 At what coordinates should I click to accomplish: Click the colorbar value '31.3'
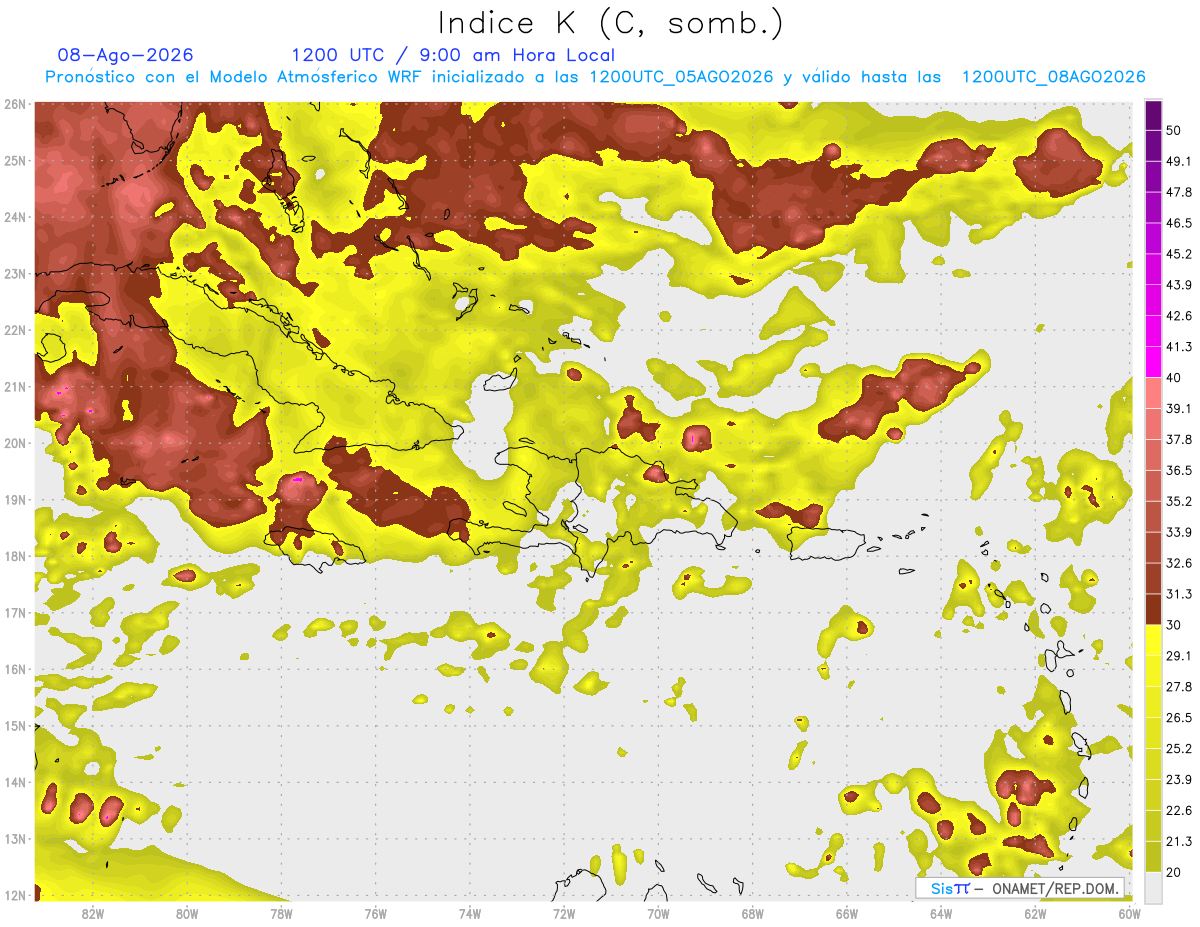pyautogui.click(x=1179, y=594)
